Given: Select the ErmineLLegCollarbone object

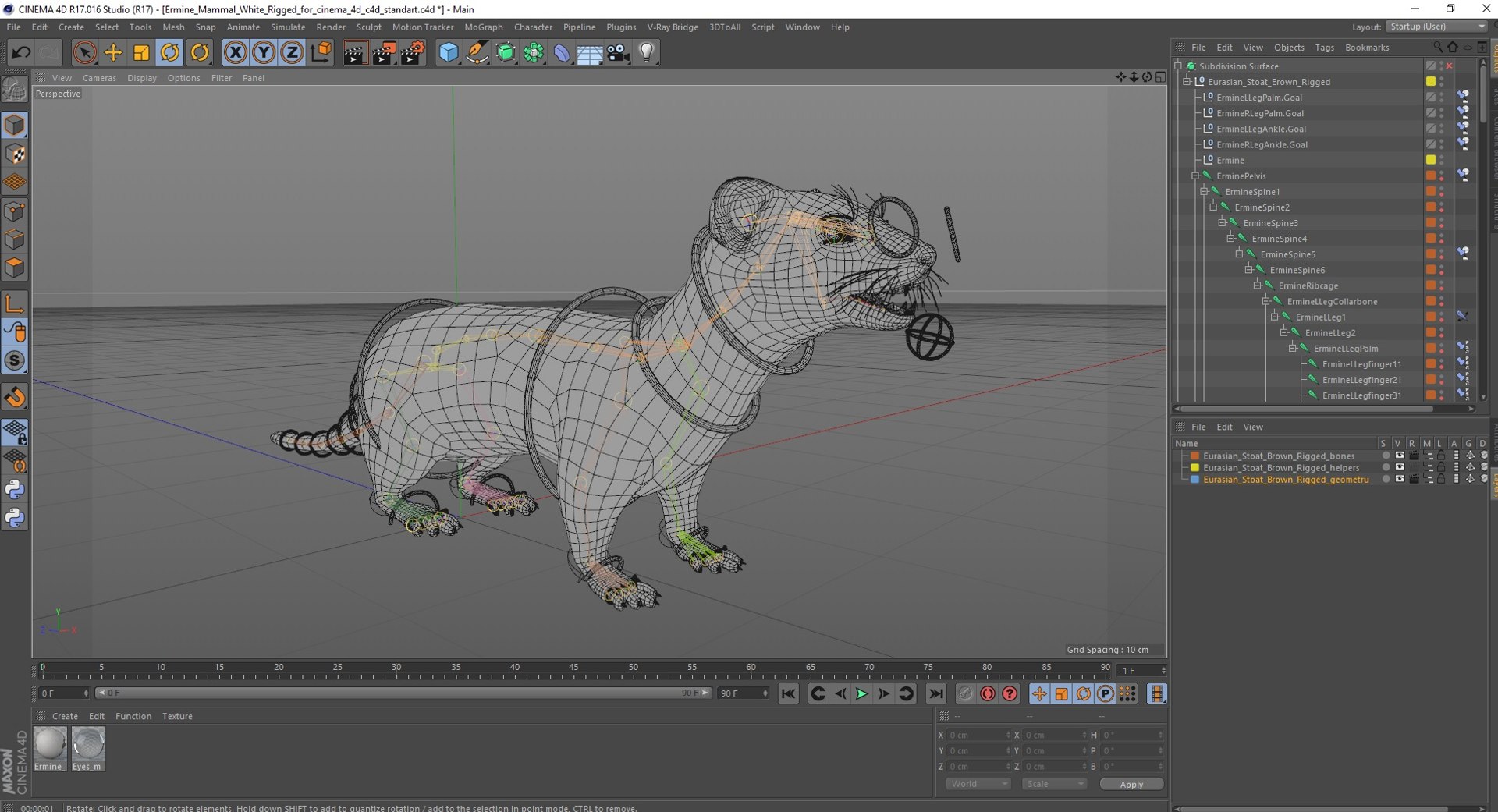Looking at the screenshot, I should pyautogui.click(x=1332, y=301).
